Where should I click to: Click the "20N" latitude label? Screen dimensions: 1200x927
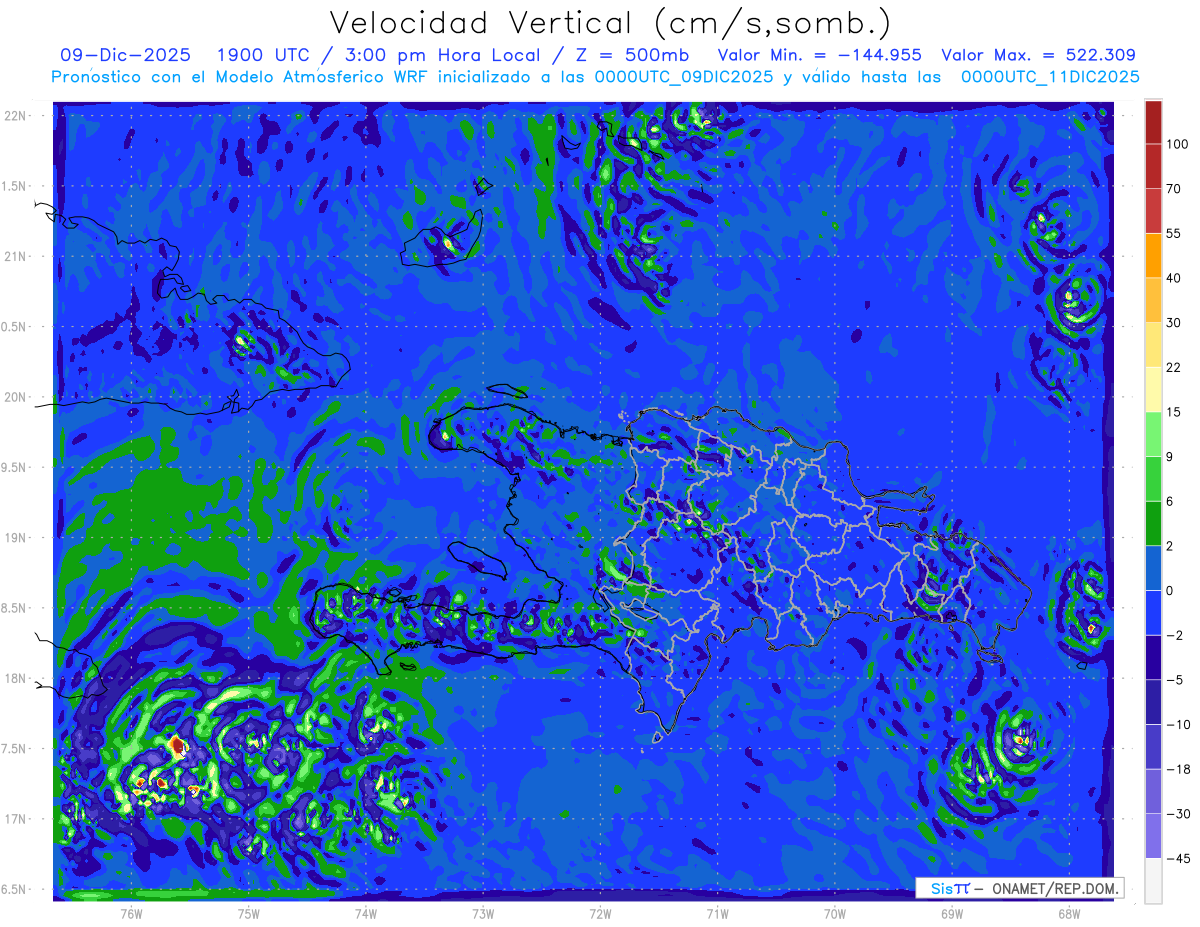[15, 397]
